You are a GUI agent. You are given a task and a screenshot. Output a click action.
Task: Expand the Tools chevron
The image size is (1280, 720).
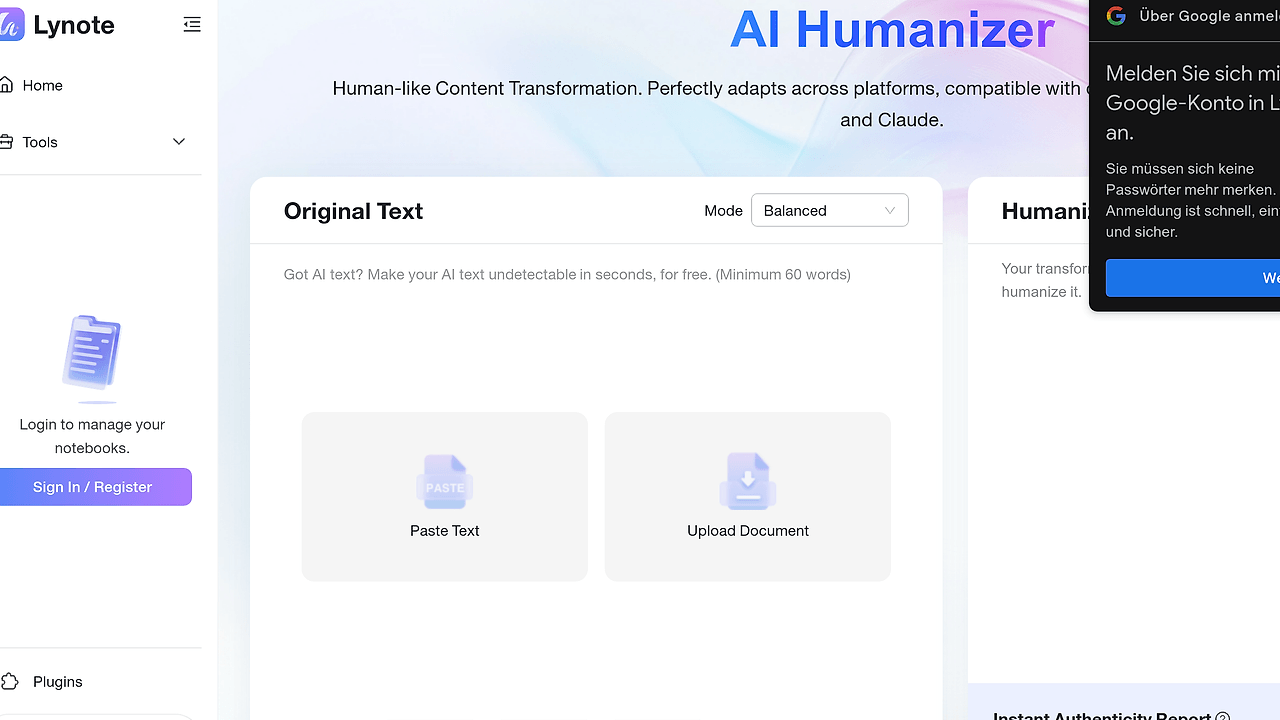179,142
